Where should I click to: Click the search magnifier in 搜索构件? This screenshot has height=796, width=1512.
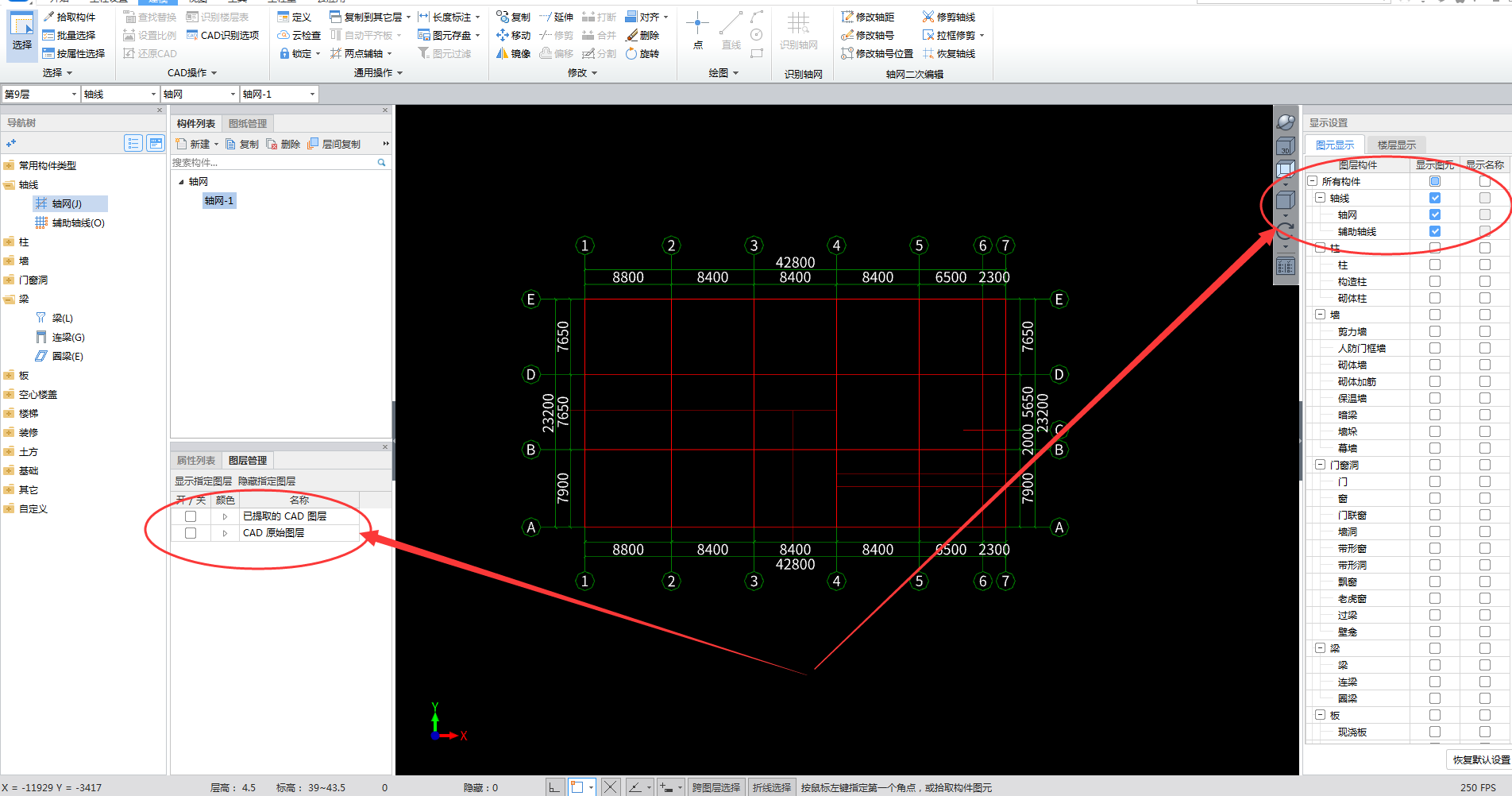tap(381, 162)
